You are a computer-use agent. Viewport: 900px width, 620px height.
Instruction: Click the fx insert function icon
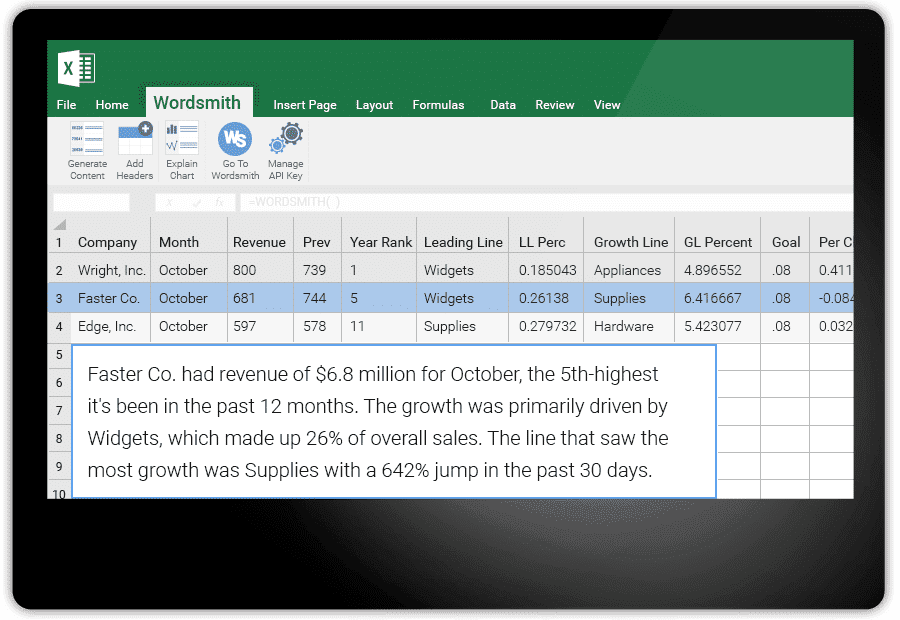[219, 202]
